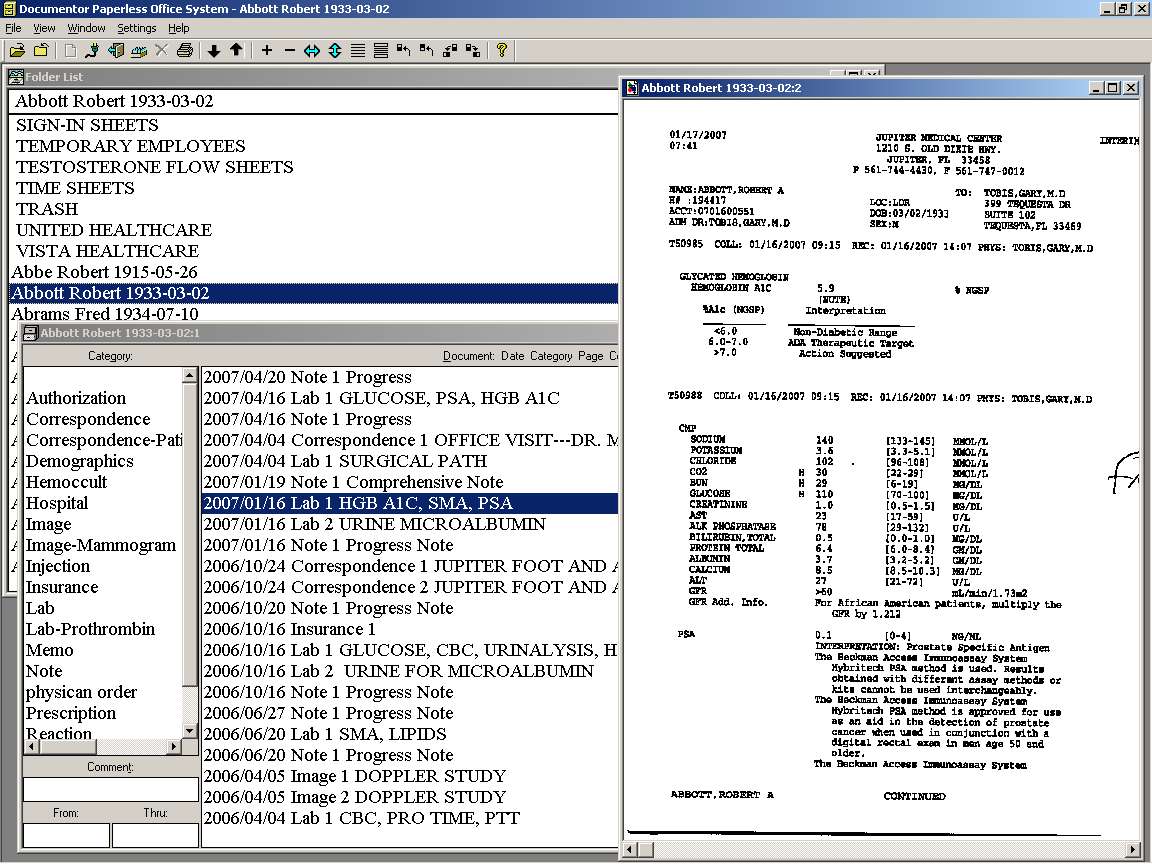This screenshot has width=1152, height=864.
Task: Click the plus zoom-in toolbar icon
Action: pyautogui.click(x=267, y=50)
